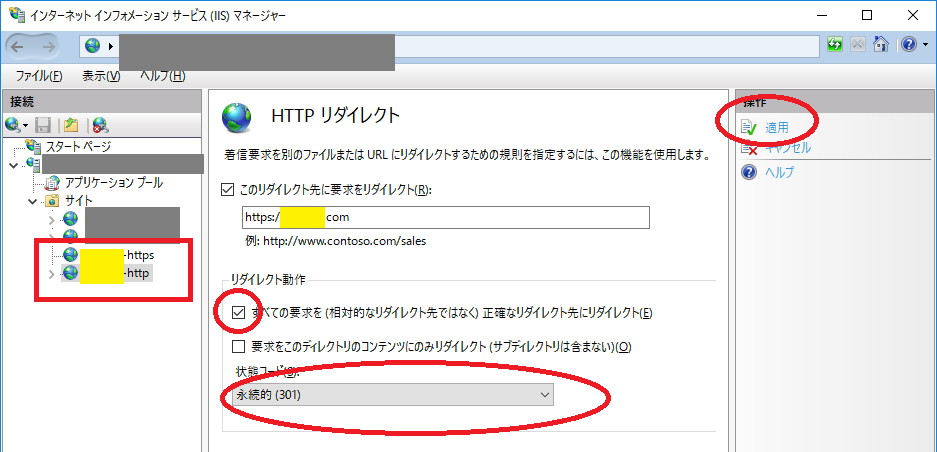Click the refresh page icon top-right
Viewport: 937px width, 452px height.
(835, 45)
